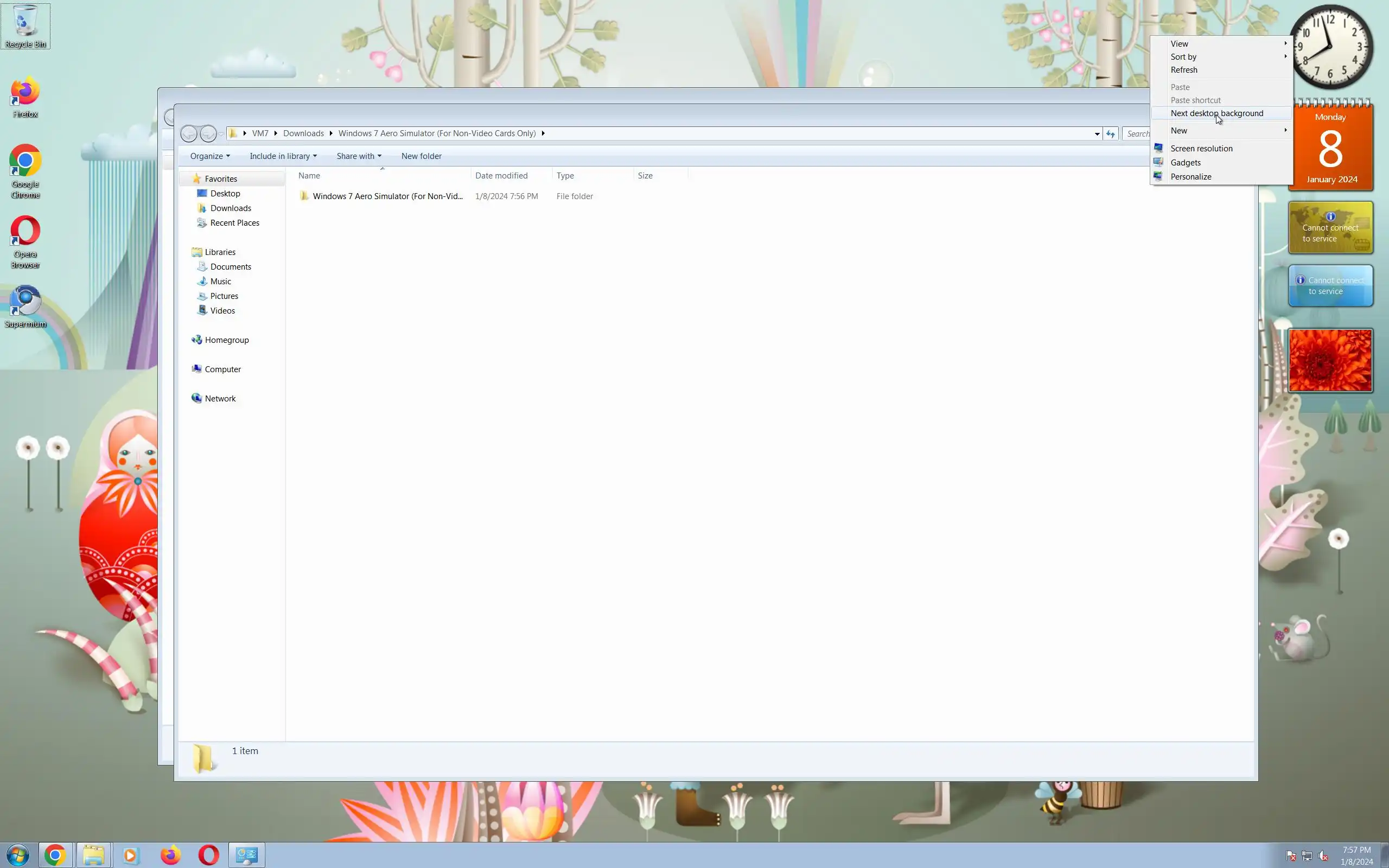
Task: Click the Start orb button
Action: tap(17, 855)
